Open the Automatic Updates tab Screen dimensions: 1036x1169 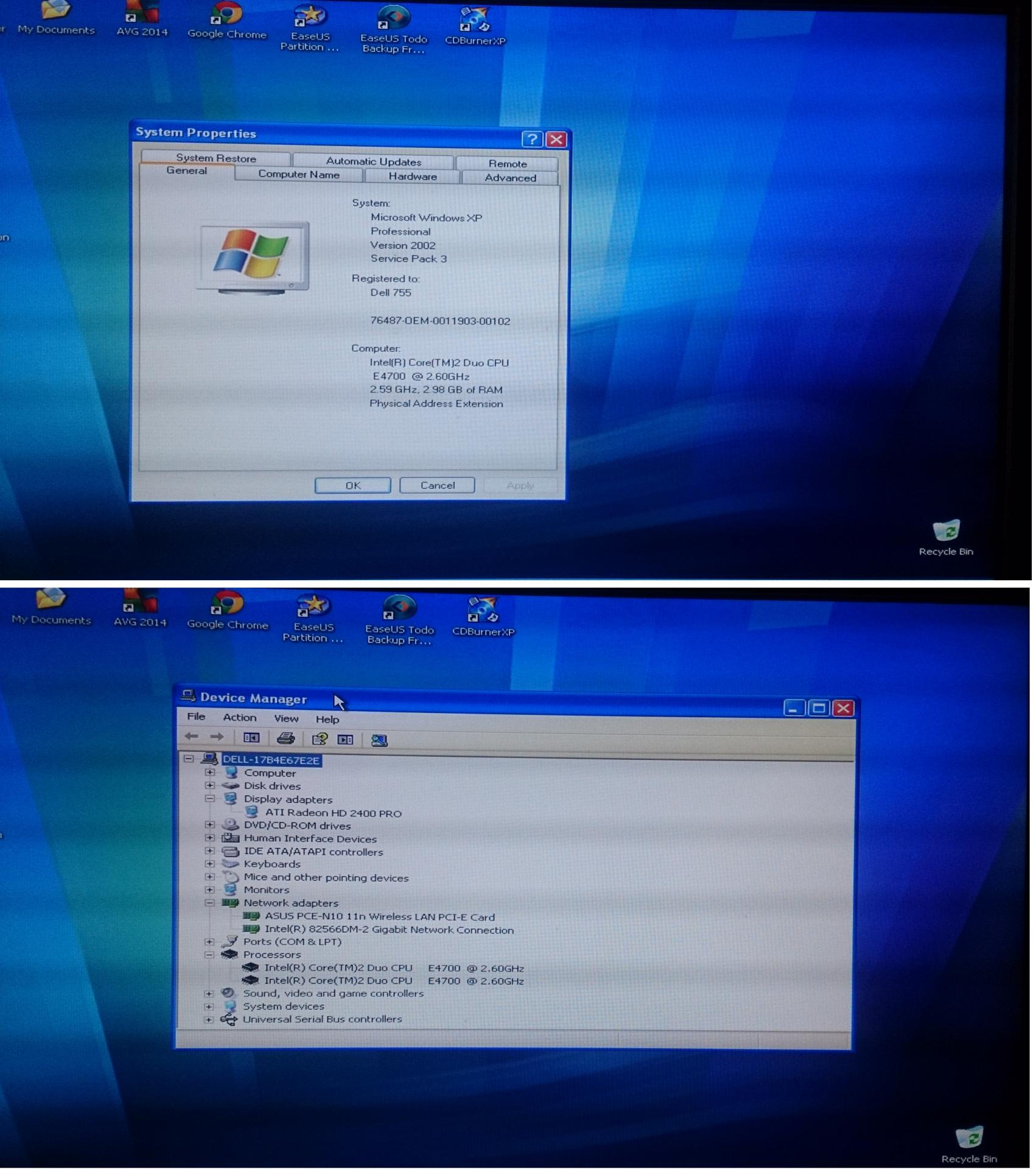click(x=373, y=161)
